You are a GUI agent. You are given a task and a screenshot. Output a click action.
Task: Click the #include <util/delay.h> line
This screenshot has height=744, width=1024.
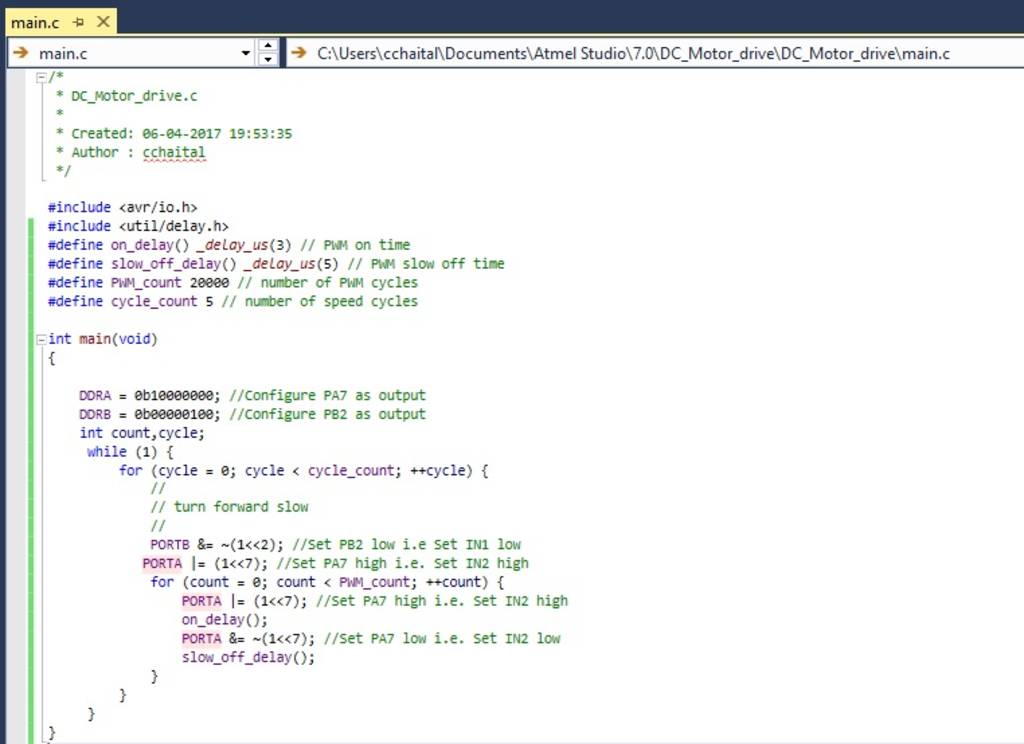point(138,226)
